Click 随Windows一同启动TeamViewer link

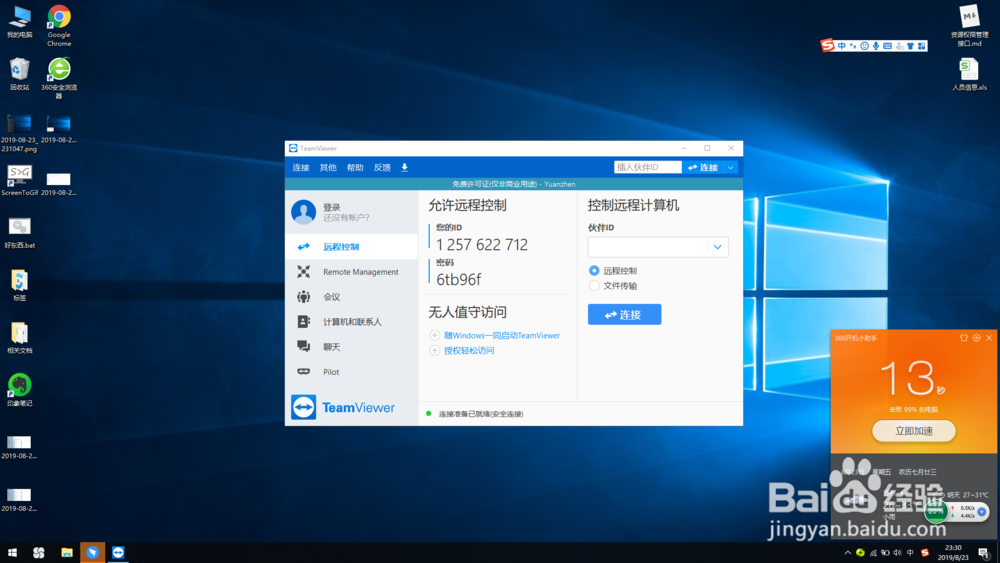coord(502,335)
